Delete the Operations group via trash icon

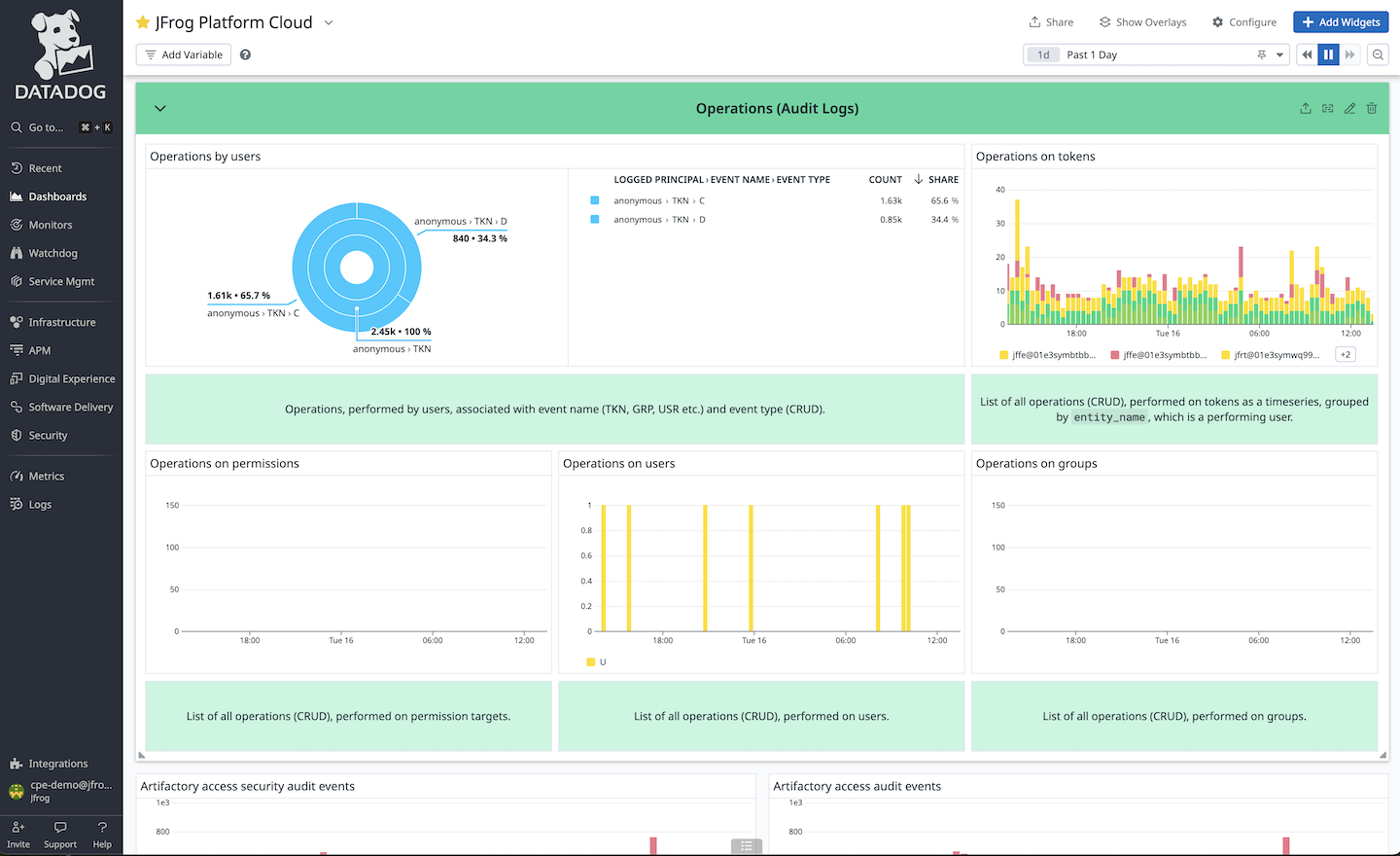pyautogui.click(x=1372, y=108)
